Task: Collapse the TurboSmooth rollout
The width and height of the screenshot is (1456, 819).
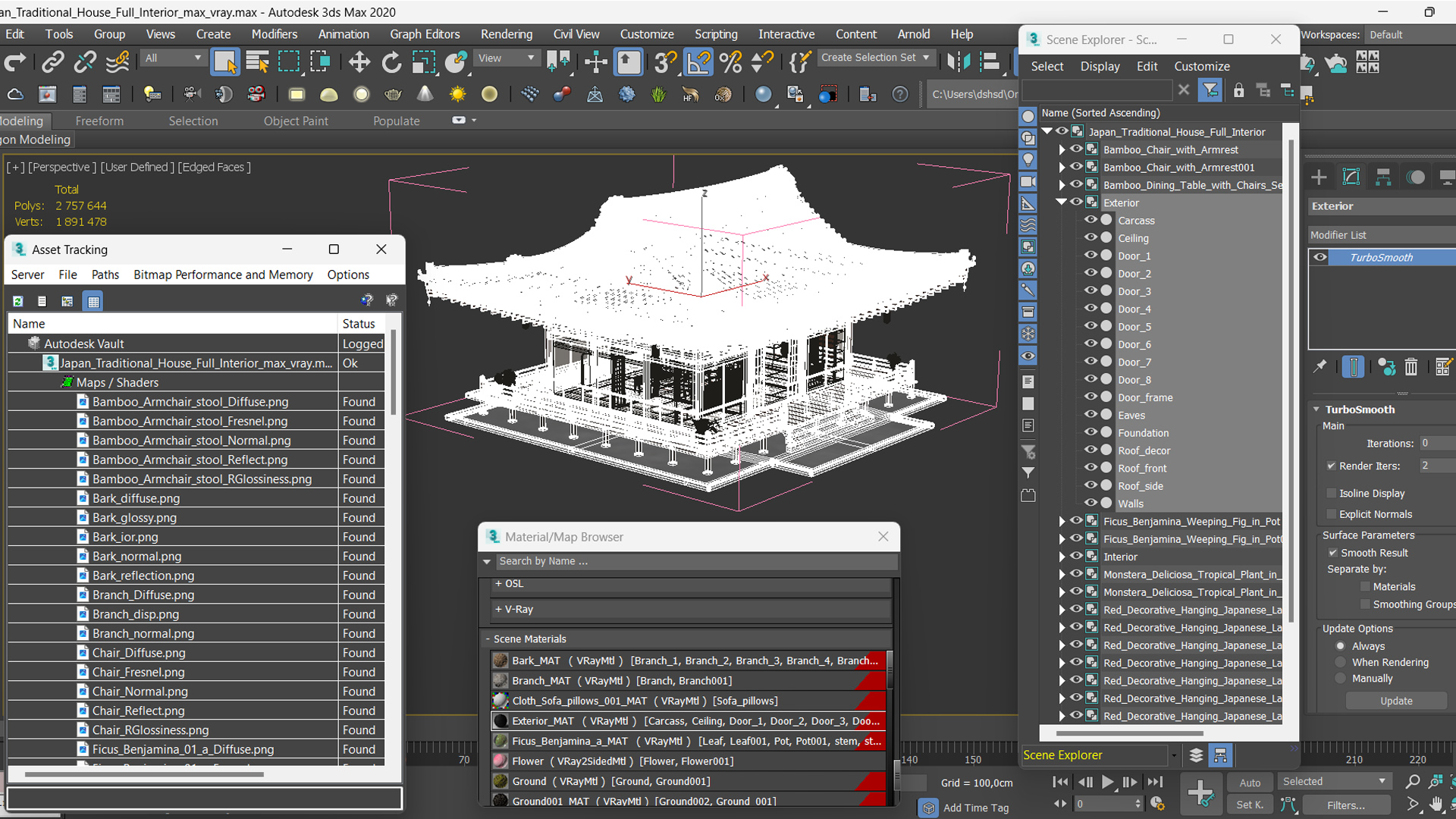Action: [x=1316, y=409]
